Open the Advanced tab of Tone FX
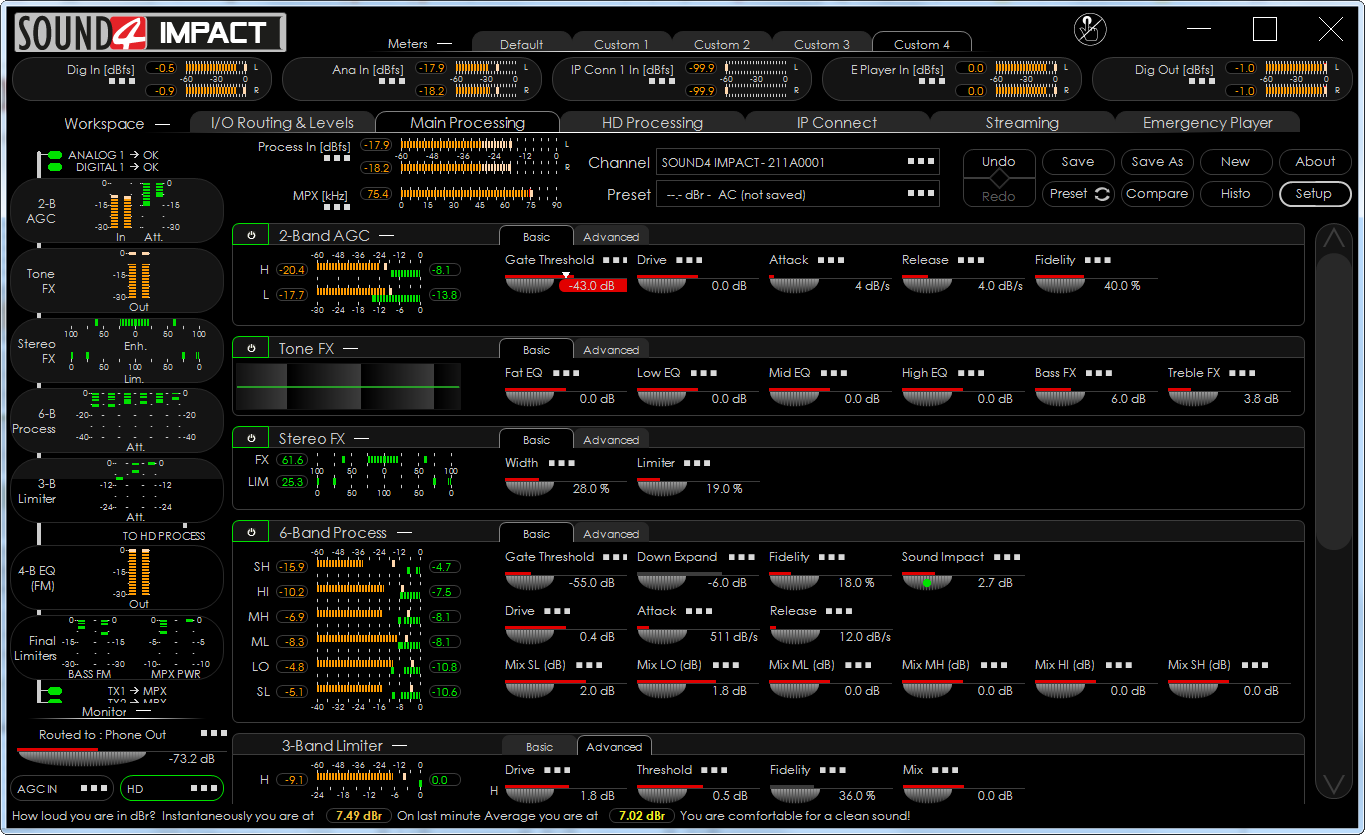1365x835 pixels. tap(611, 350)
